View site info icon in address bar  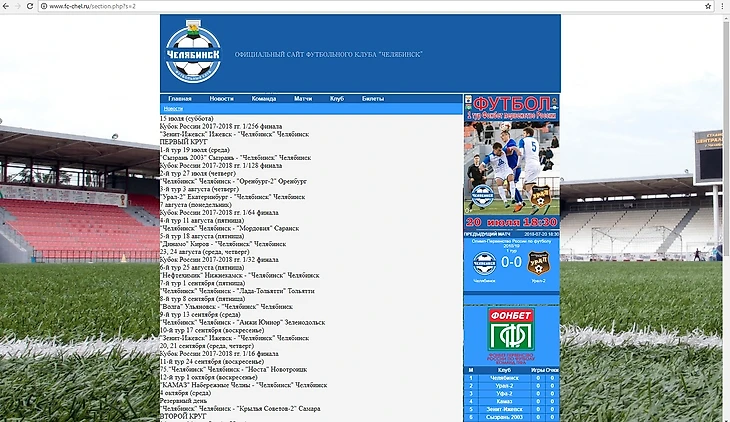pos(44,6)
